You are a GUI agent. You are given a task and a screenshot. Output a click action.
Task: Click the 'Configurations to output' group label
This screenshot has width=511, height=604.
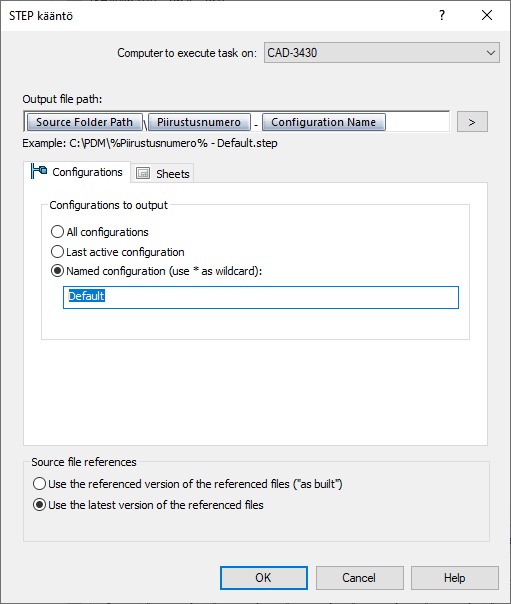[x=109, y=205]
